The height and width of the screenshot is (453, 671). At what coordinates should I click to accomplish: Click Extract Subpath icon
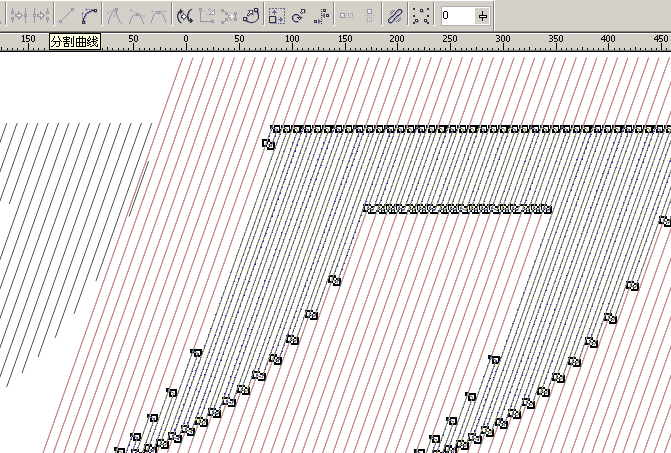pyautogui.click(x=229, y=16)
